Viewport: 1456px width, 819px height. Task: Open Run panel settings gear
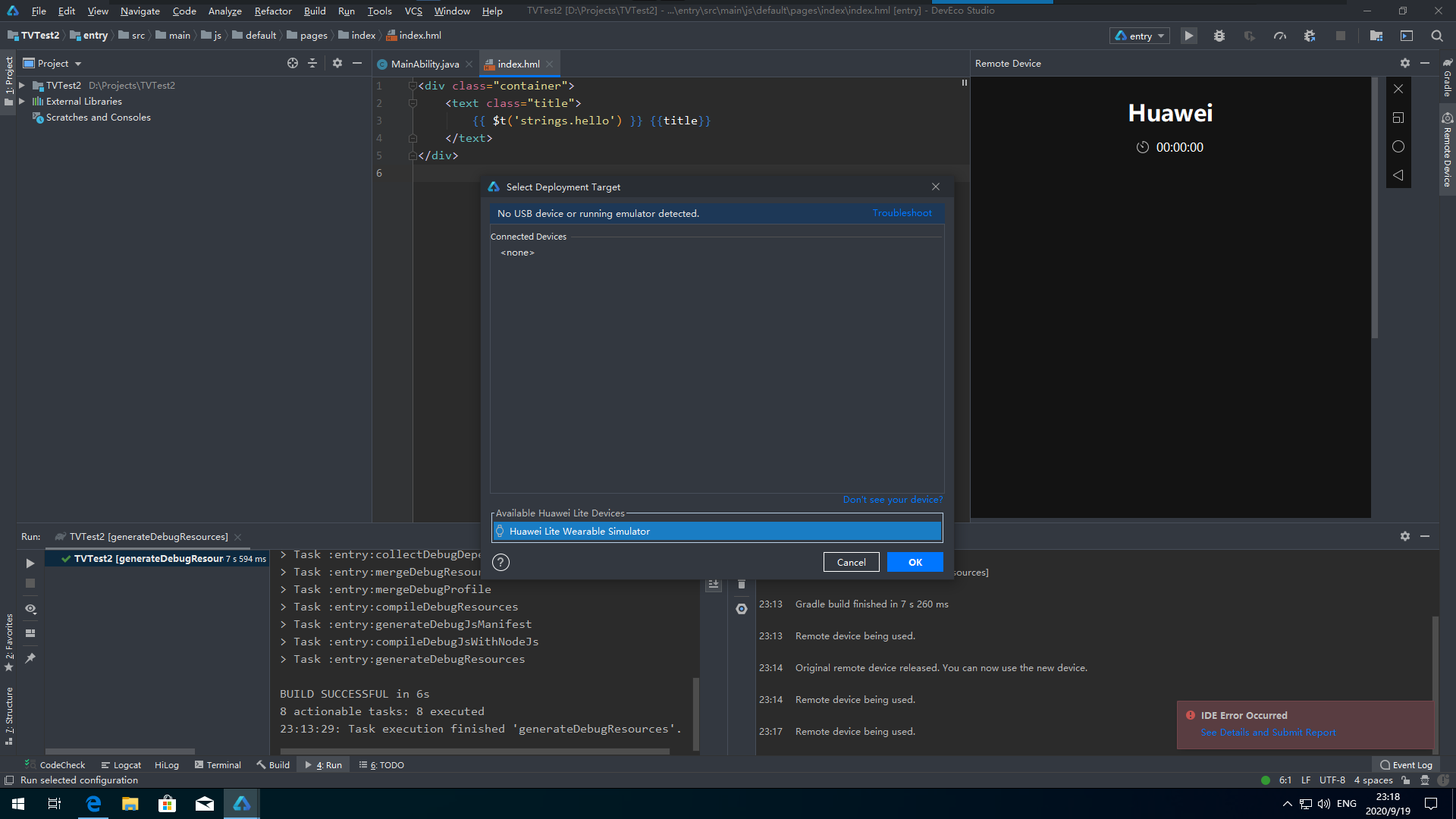click(x=1405, y=536)
